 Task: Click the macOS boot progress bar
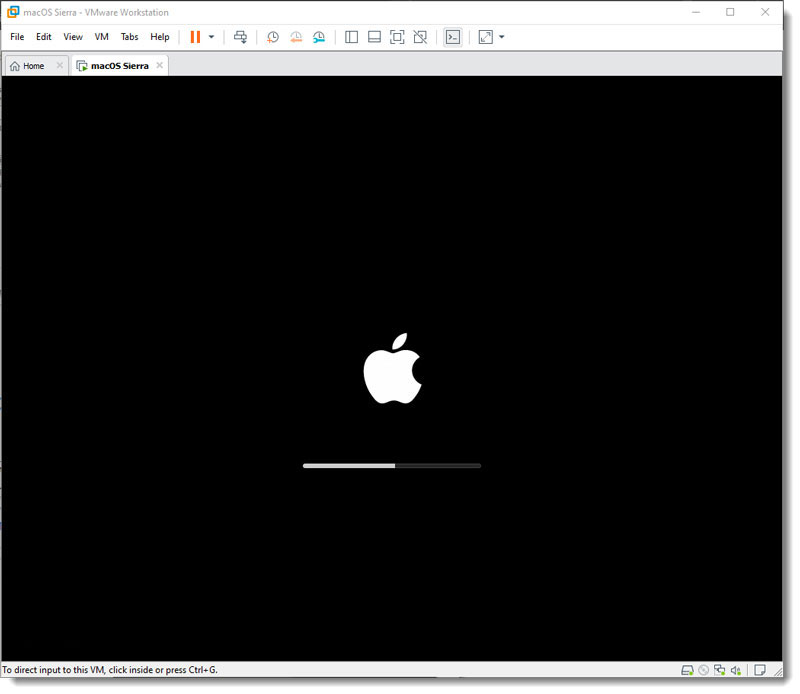coord(392,466)
